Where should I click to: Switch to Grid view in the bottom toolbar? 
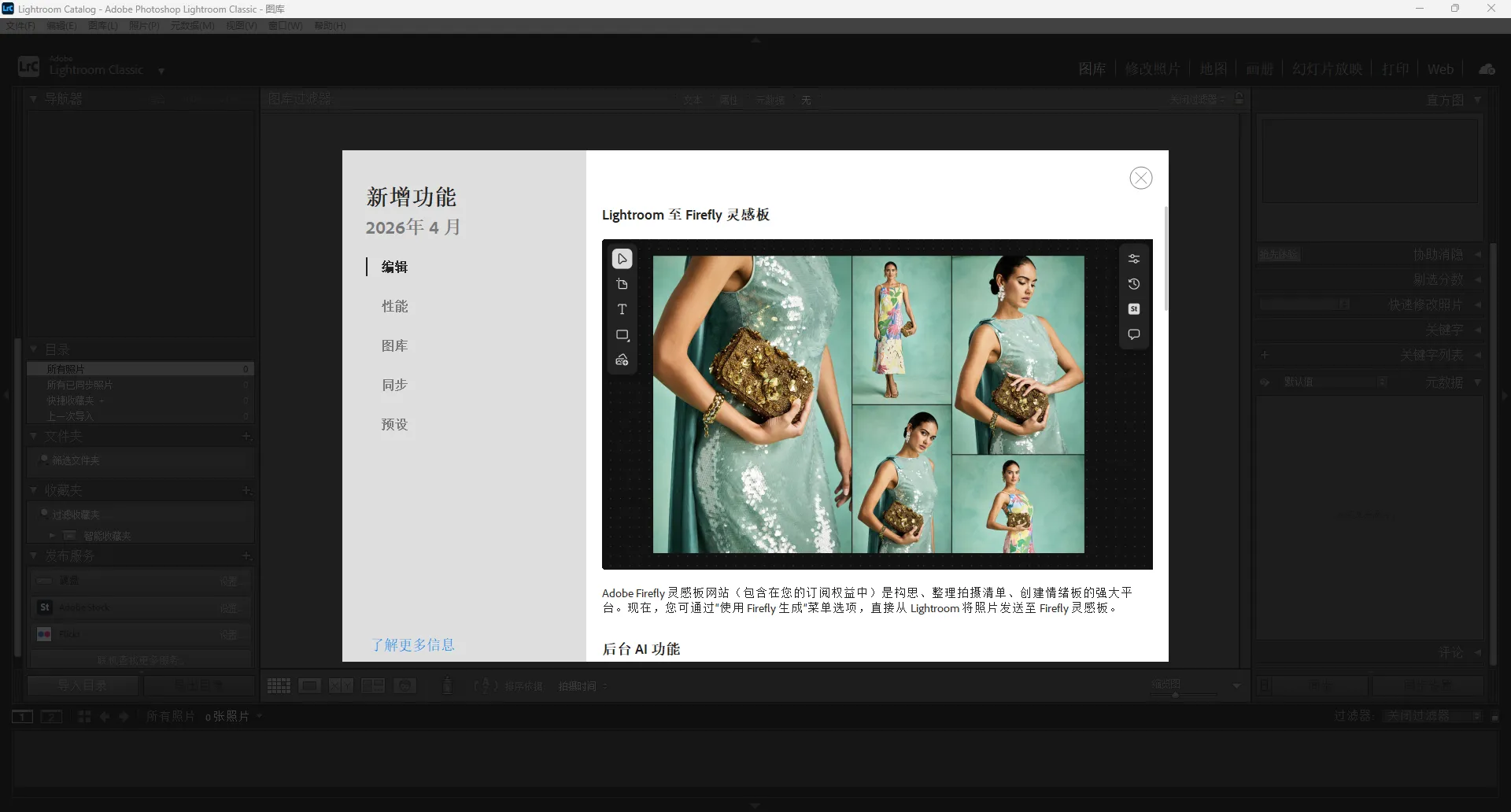[279, 685]
